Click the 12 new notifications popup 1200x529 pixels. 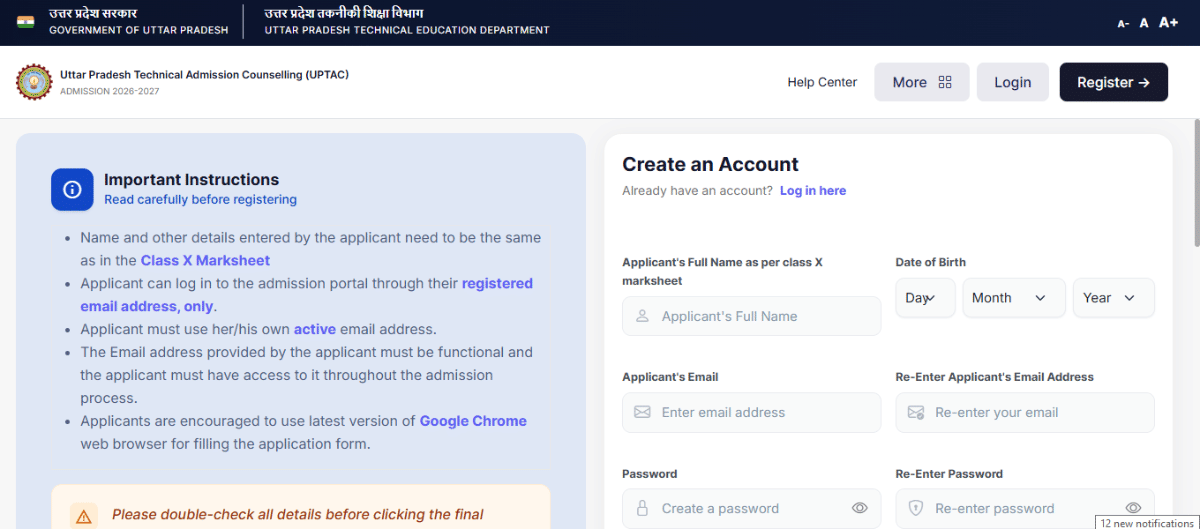[x=1147, y=522]
